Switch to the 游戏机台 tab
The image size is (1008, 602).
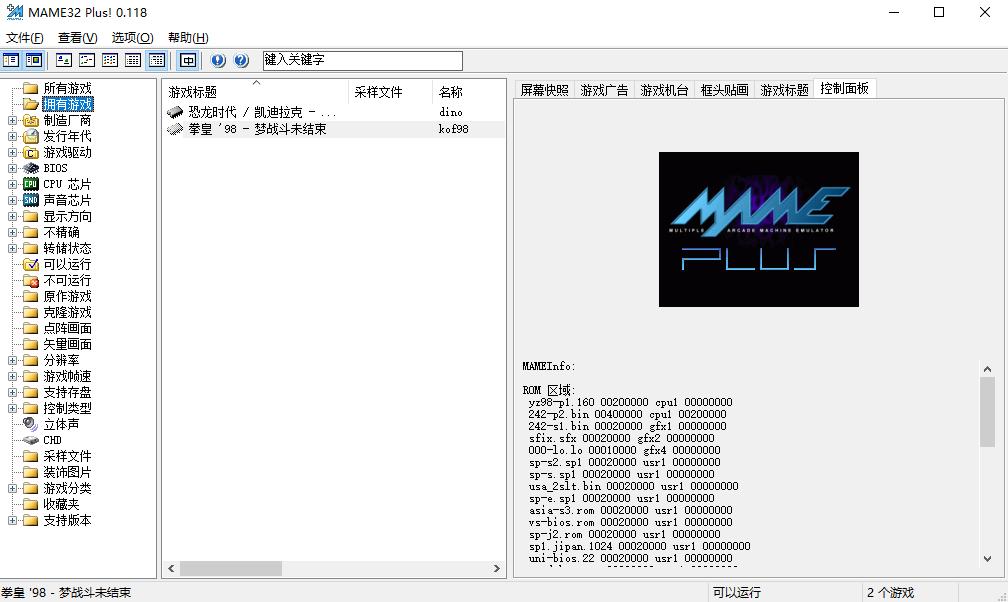[x=664, y=90]
